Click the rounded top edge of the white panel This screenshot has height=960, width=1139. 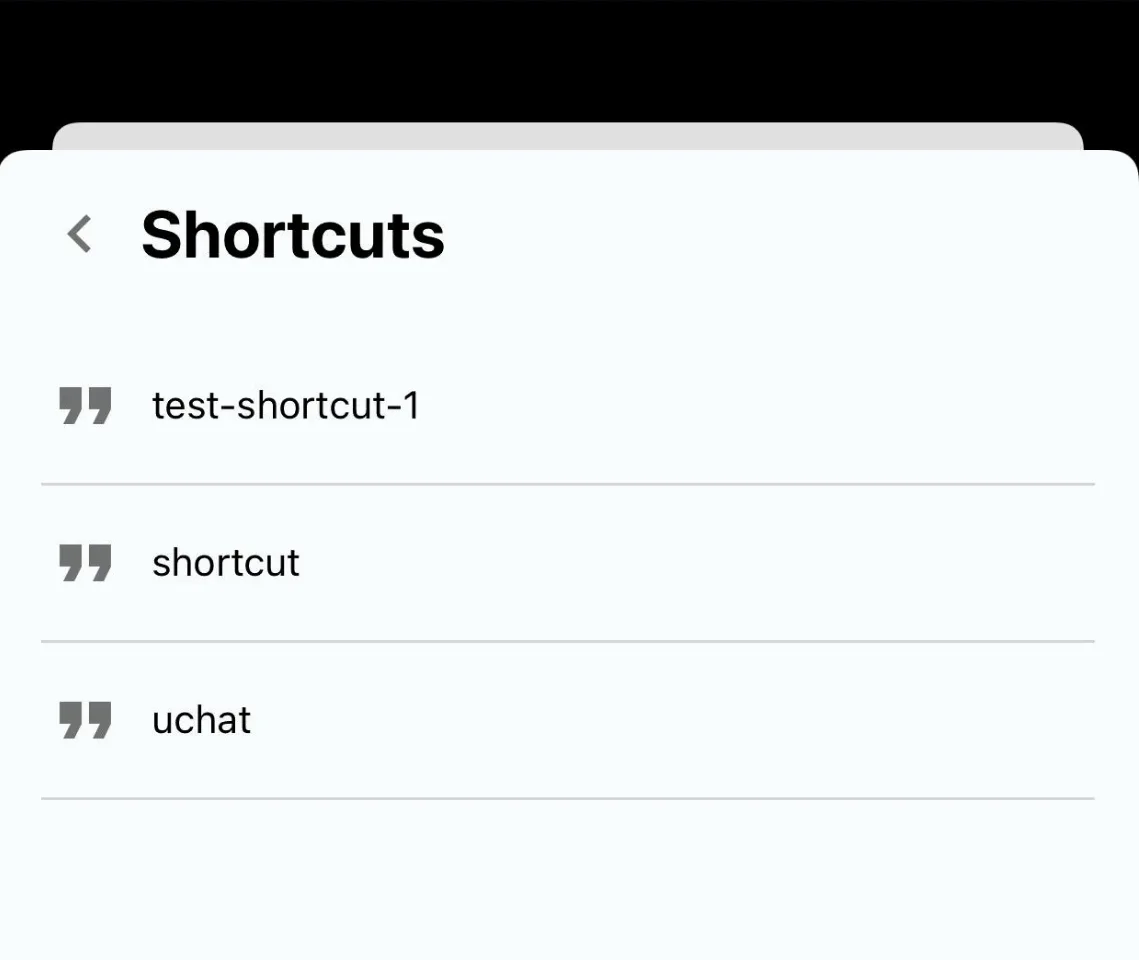pyautogui.click(x=570, y=156)
